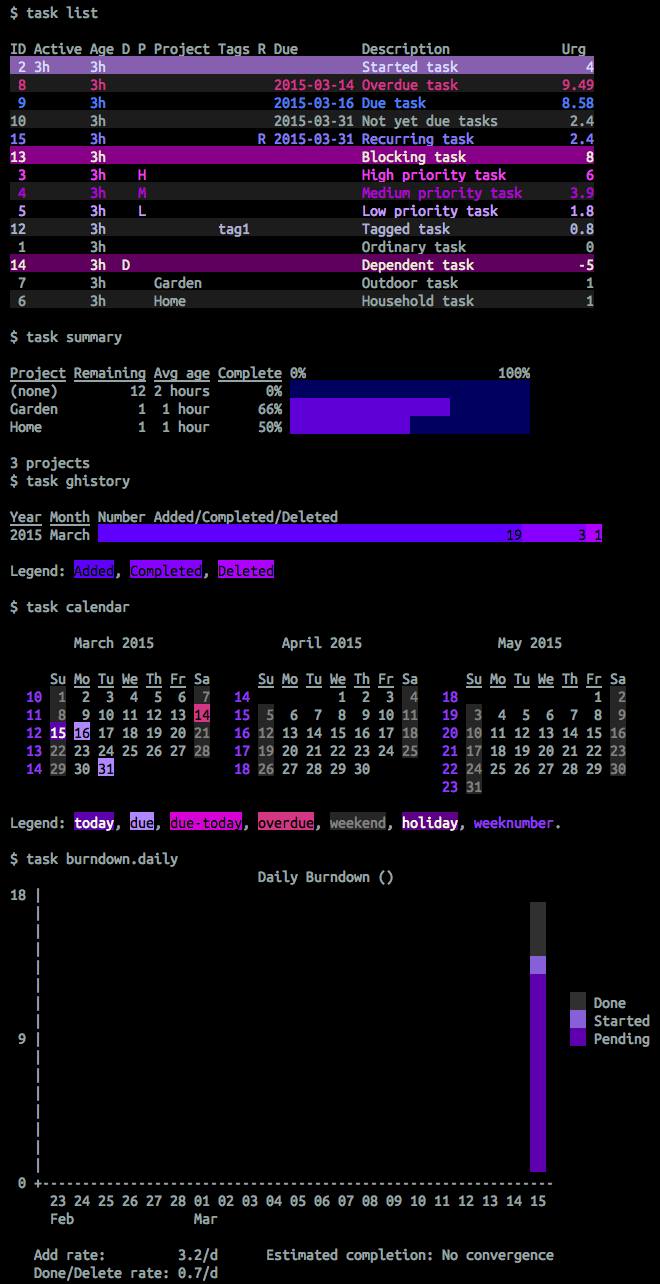
Task: Click the 'Added' legend swatch
Action: [94, 571]
